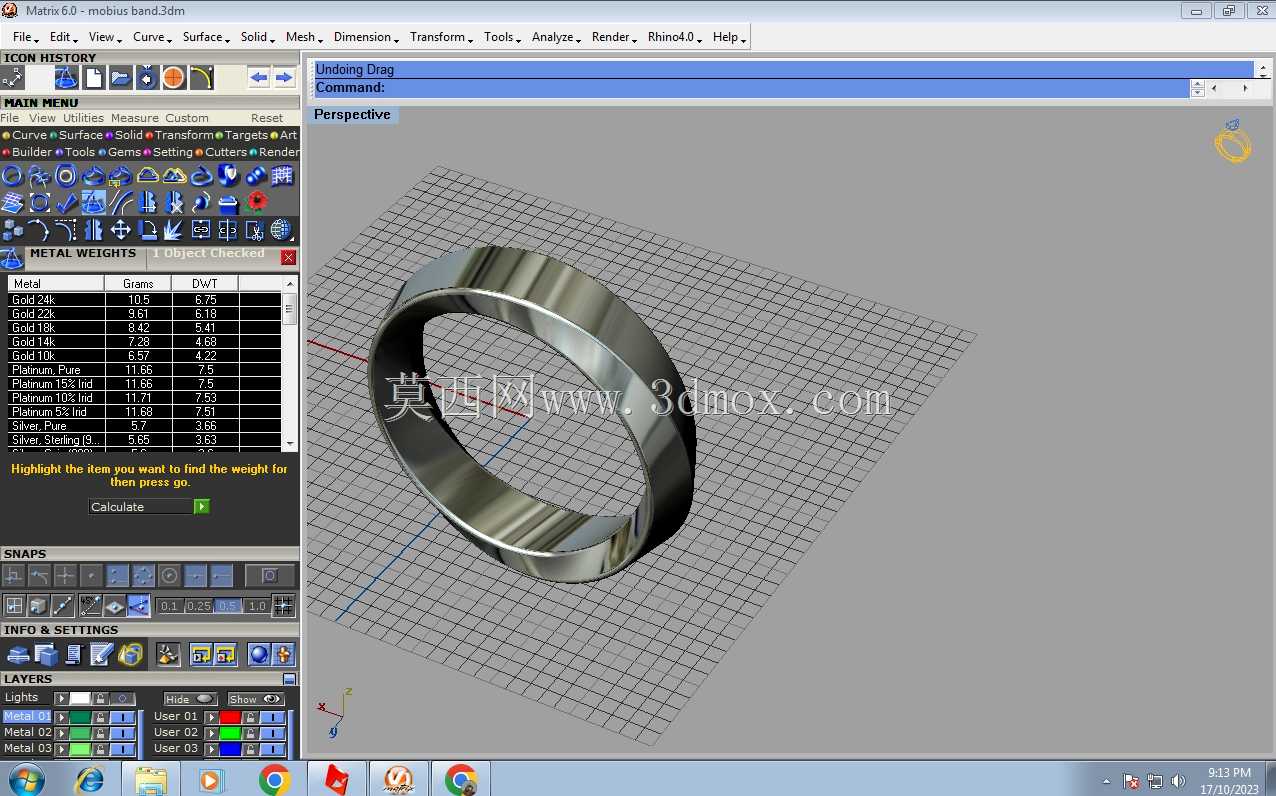Click the Command input line
1276x796 pixels.
[x=750, y=88]
